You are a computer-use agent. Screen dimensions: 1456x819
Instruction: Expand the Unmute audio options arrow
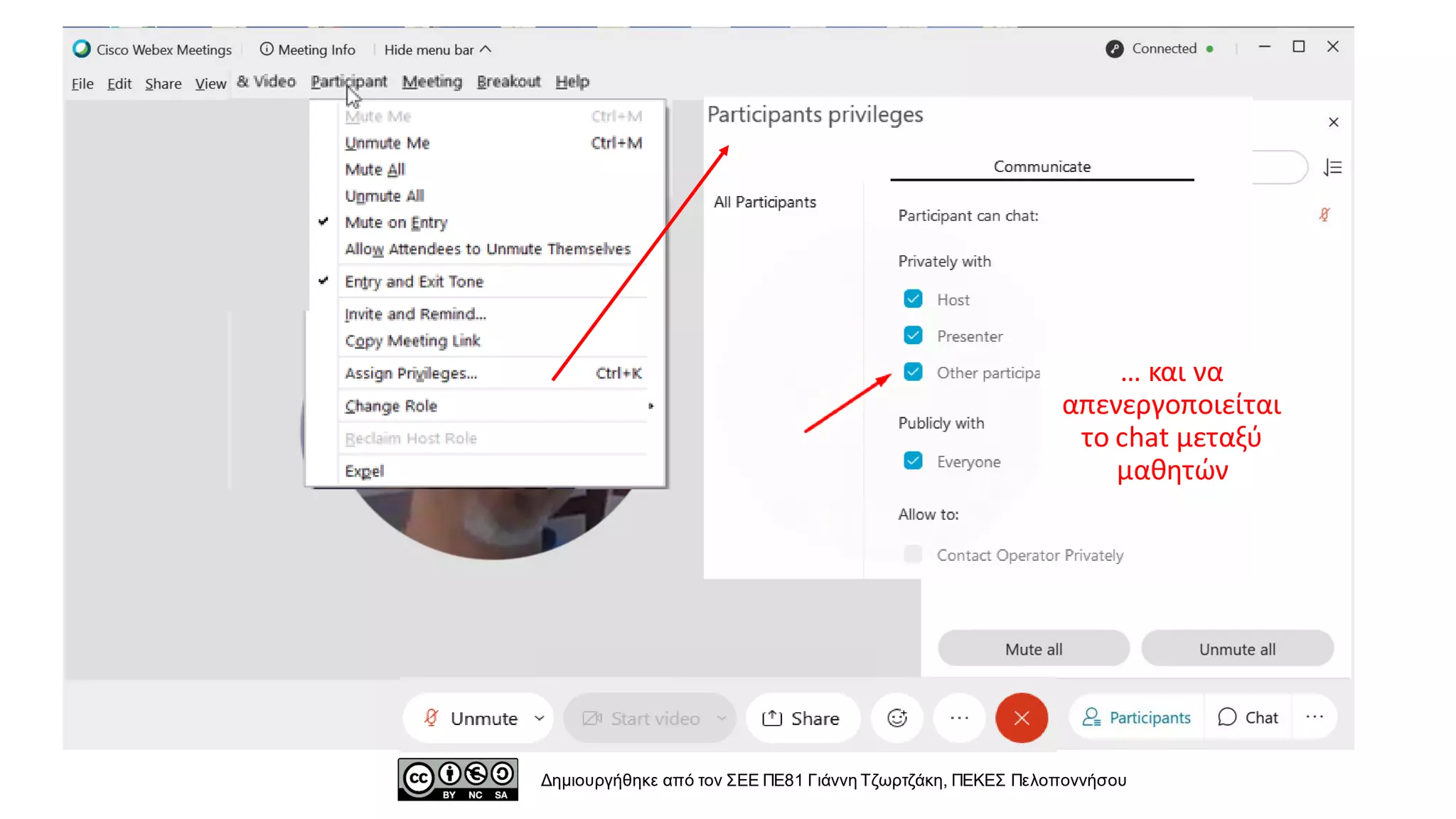(540, 718)
